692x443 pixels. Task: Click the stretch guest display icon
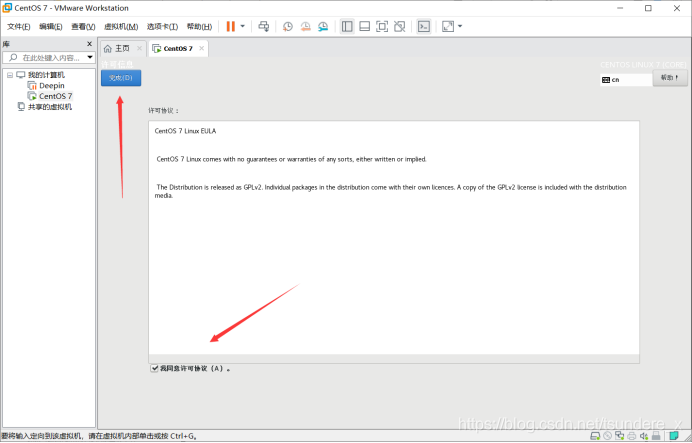tap(448, 26)
